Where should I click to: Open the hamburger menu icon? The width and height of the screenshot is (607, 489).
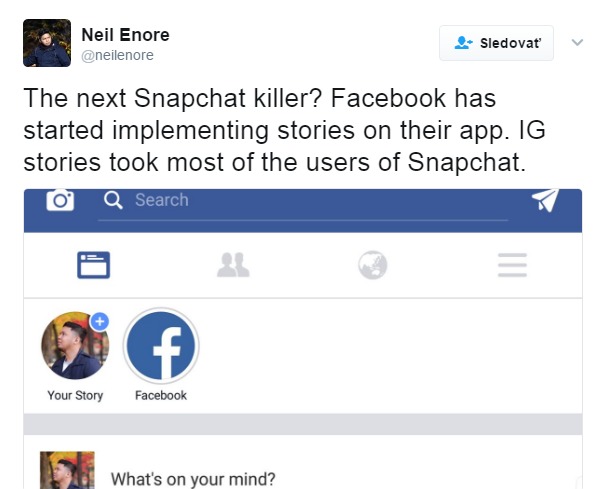pyautogui.click(x=512, y=265)
